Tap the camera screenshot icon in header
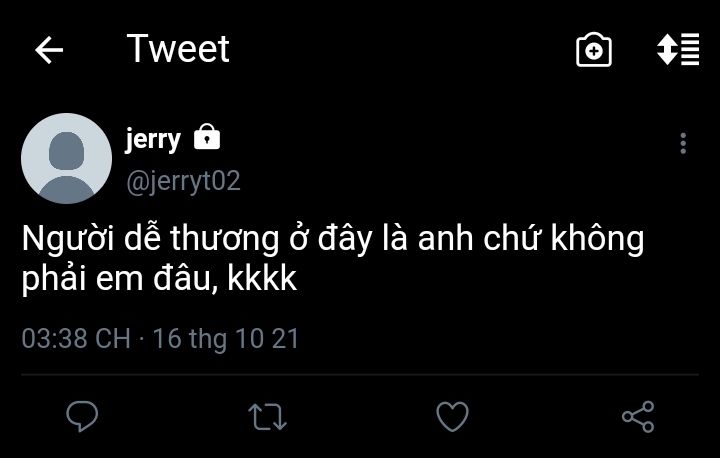720x458 pixels. pos(593,50)
